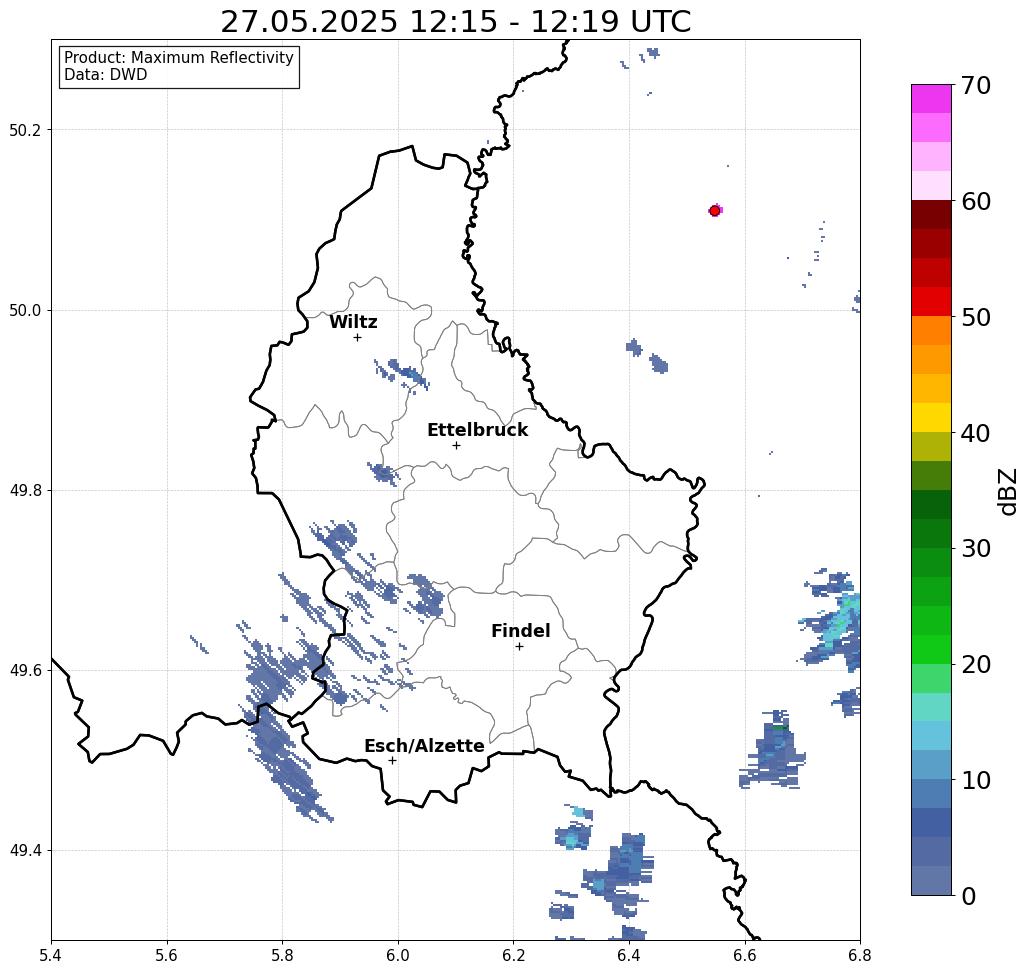The image size is (1029, 973).
Task: Click the Esch/Alzette station label
Action: 424,746
